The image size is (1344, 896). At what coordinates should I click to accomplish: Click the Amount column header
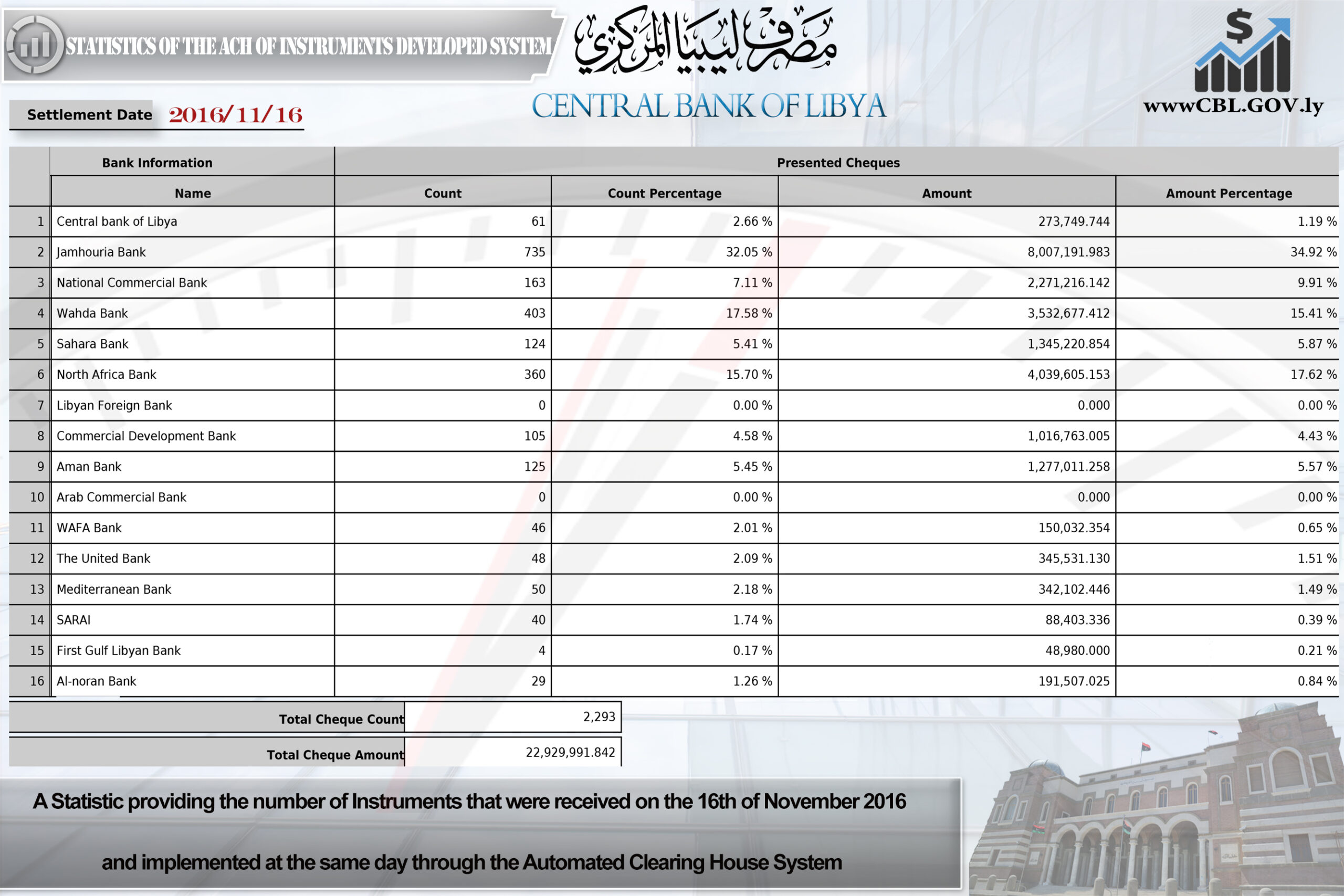(947, 193)
